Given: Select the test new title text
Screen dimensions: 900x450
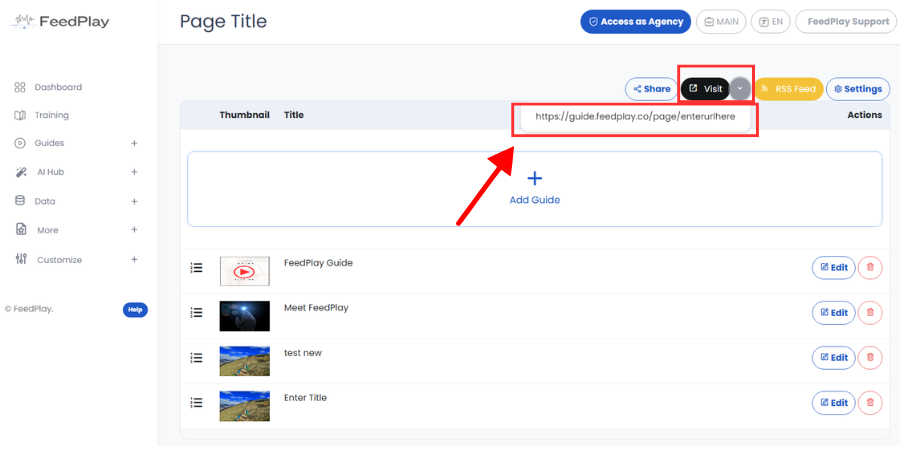Looking at the screenshot, I should [x=303, y=353].
